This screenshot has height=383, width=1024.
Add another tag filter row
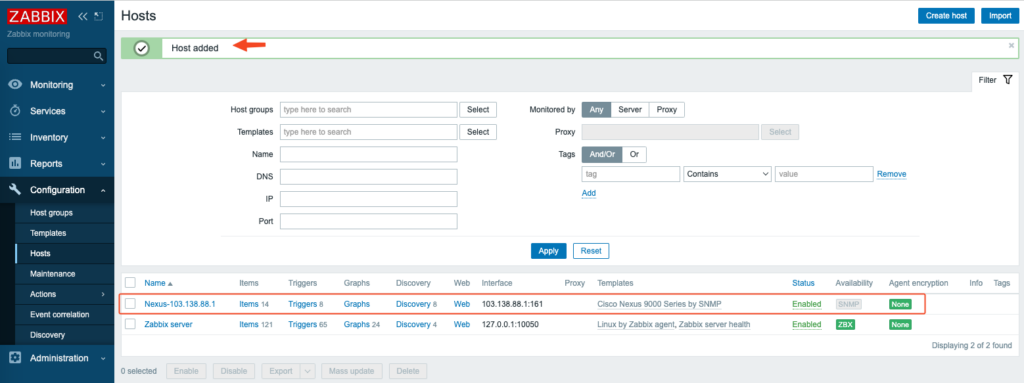coord(588,193)
